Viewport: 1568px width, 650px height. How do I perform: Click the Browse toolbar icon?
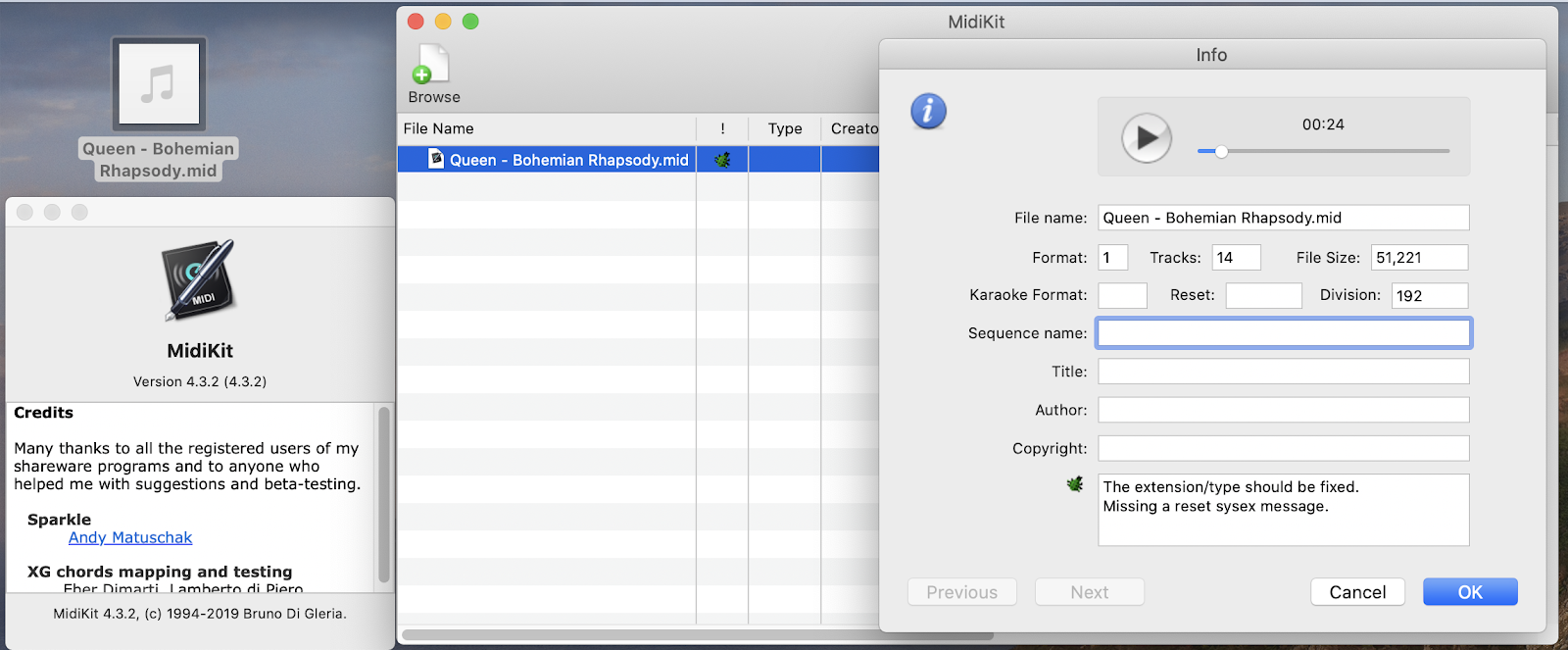(432, 65)
